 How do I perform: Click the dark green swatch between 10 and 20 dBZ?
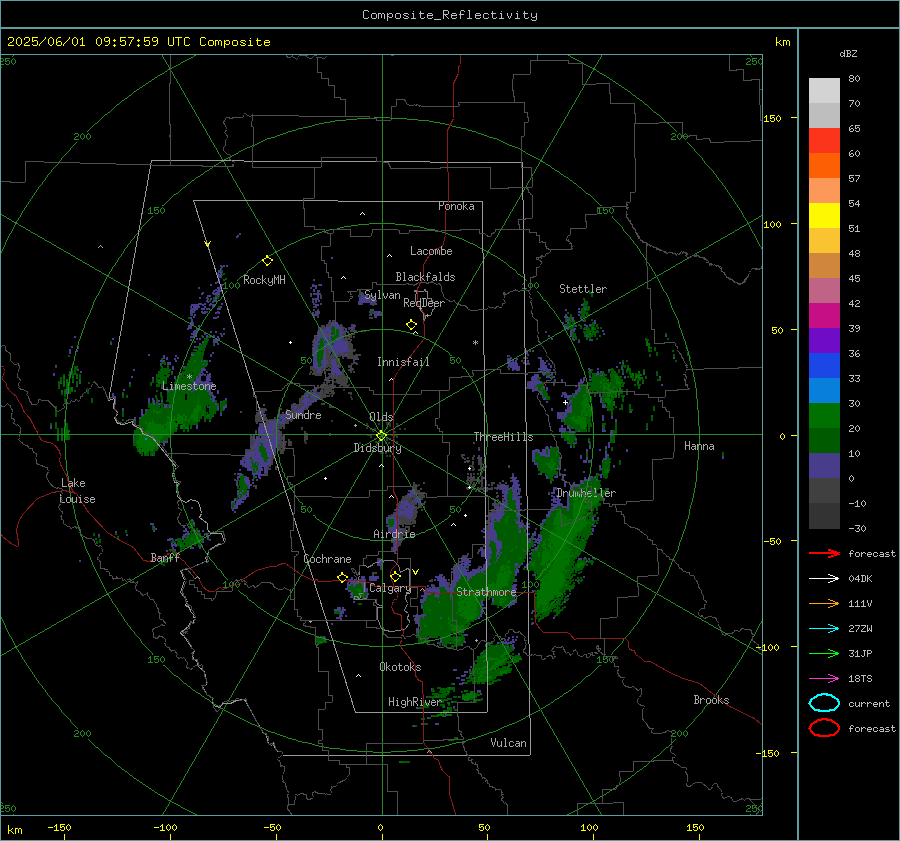tap(824, 441)
